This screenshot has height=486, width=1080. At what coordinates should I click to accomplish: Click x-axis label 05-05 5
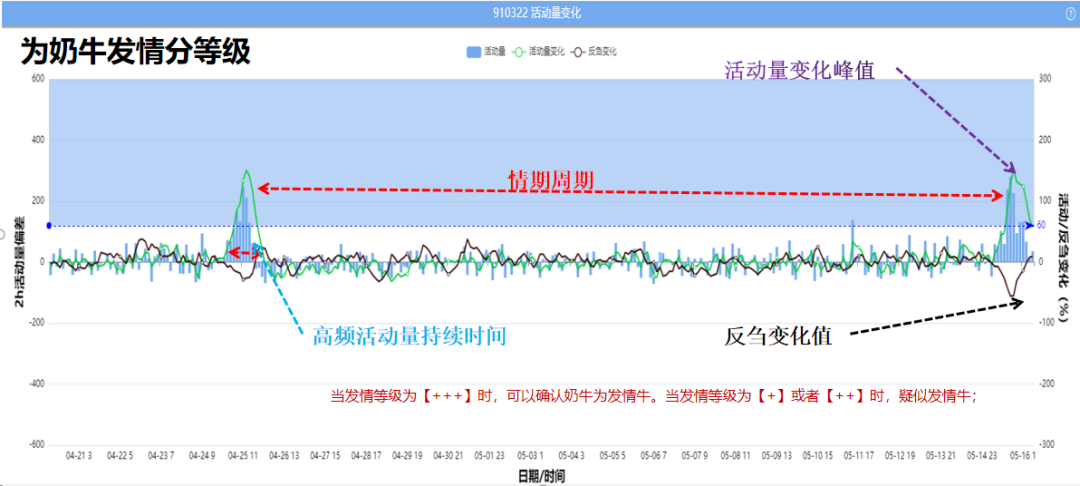(612, 456)
